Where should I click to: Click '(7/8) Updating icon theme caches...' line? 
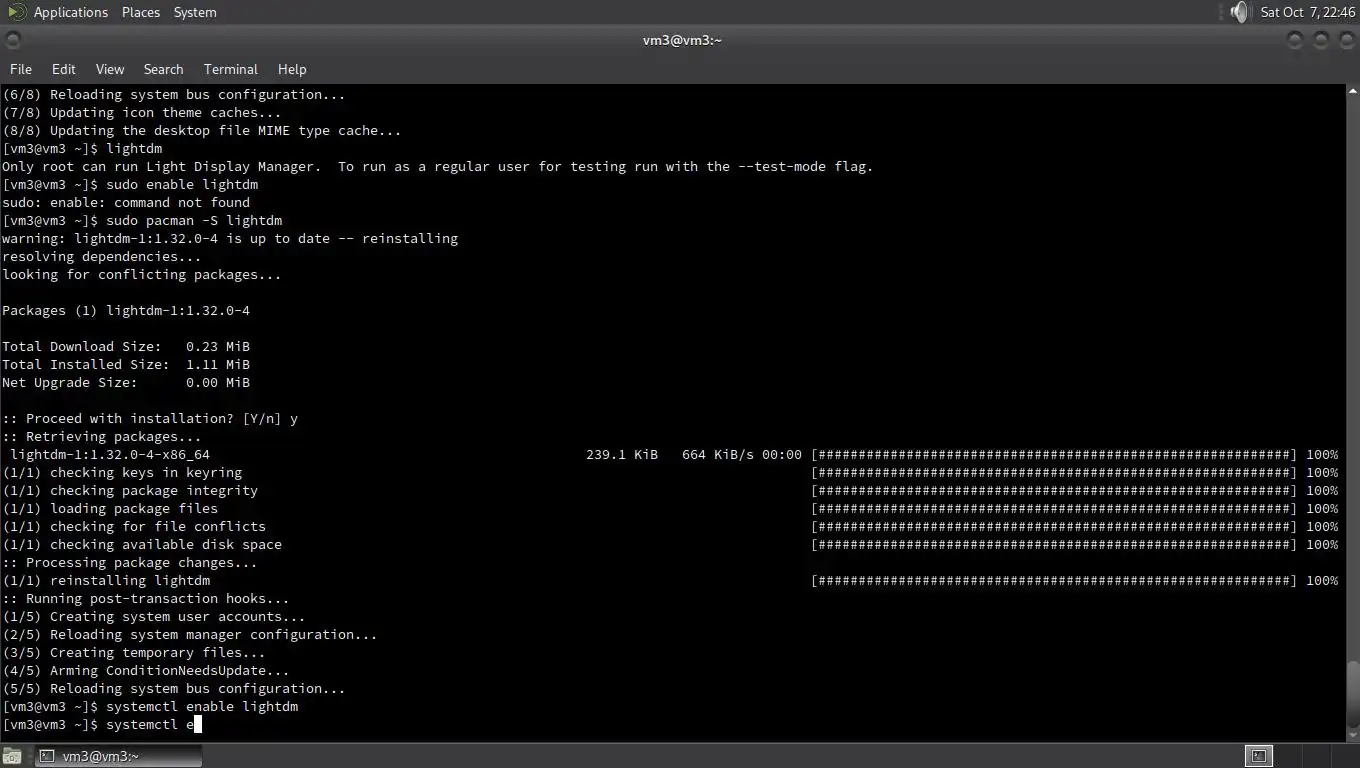coord(142,112)
